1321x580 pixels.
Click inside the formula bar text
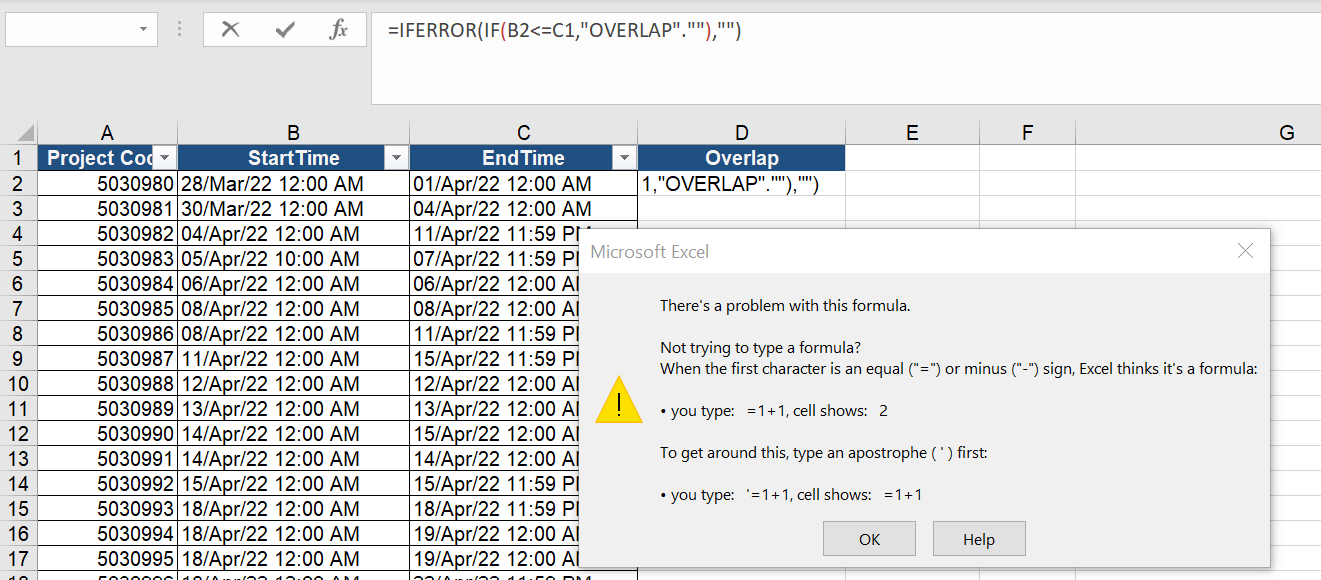[564, 31]
